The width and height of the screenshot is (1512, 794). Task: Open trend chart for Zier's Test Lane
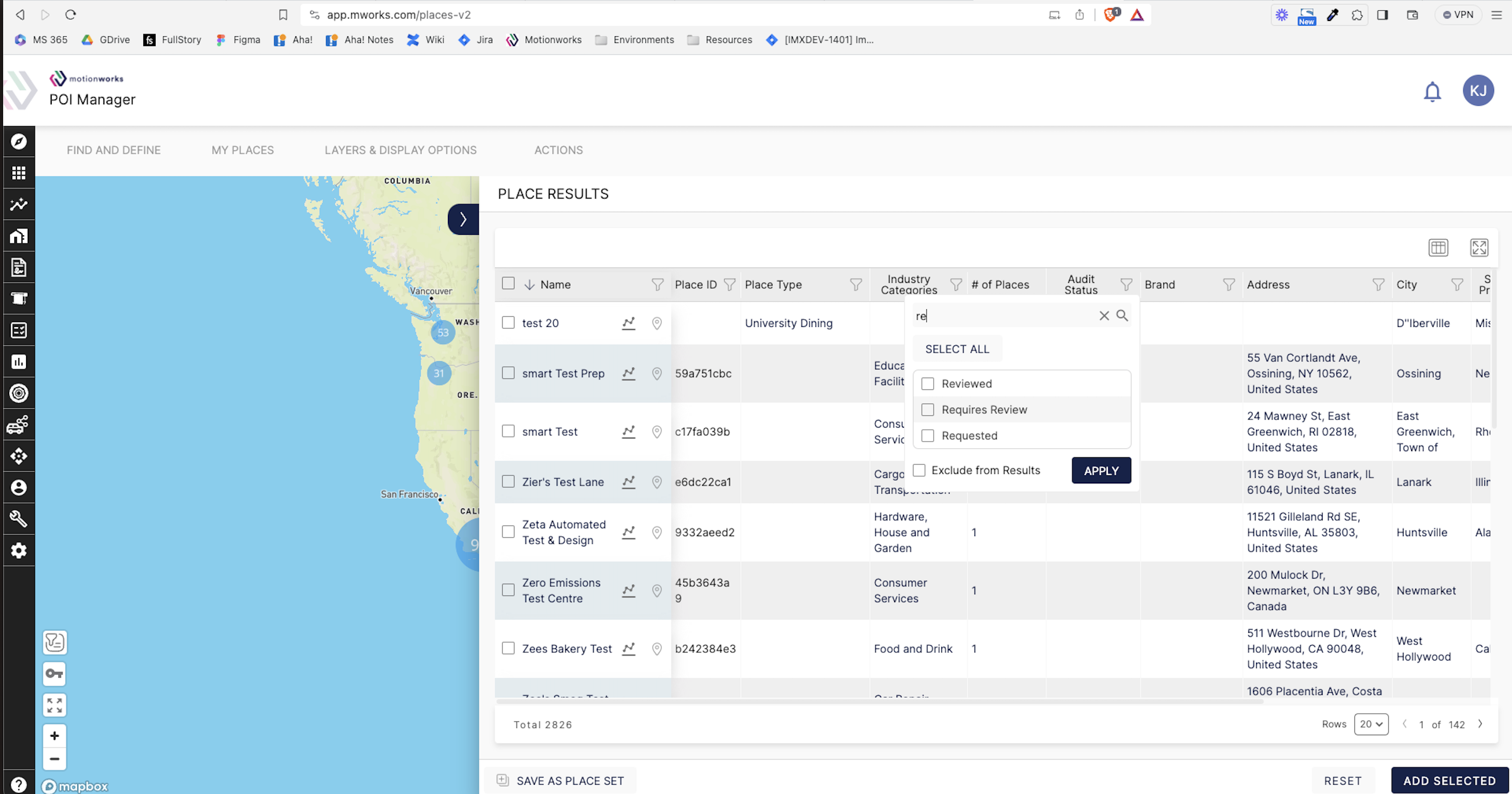click(629, 482)
